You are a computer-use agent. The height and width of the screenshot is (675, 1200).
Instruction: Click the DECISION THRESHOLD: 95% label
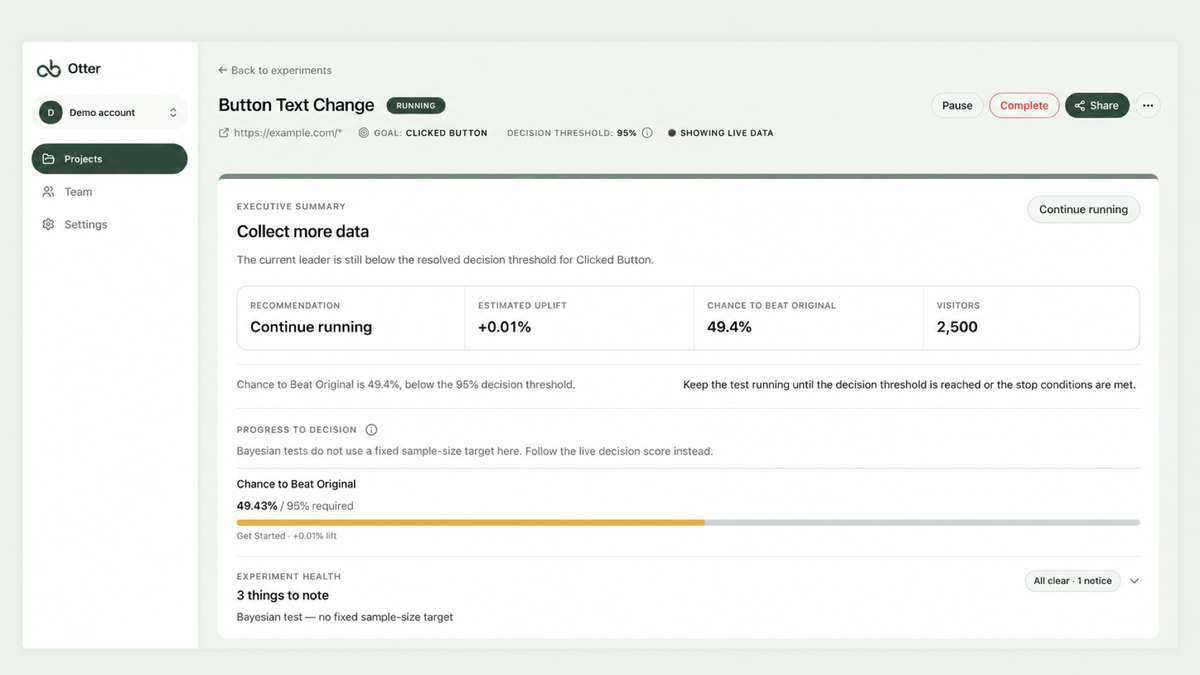click(x=572, y=133)
